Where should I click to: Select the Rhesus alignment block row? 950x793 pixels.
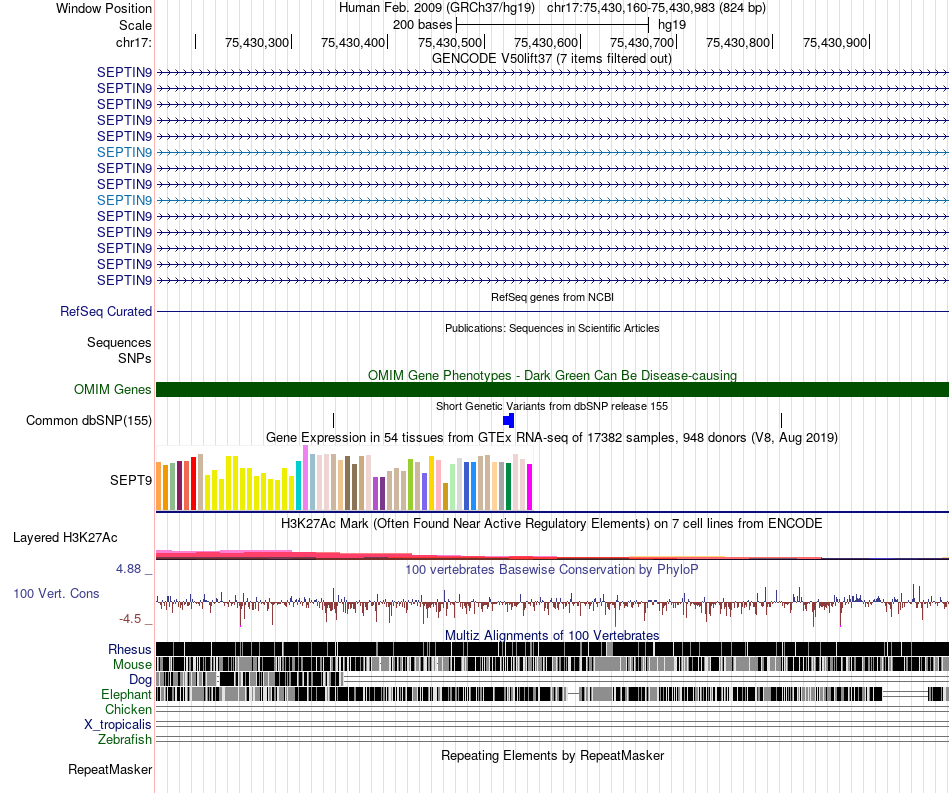(552, 649)
